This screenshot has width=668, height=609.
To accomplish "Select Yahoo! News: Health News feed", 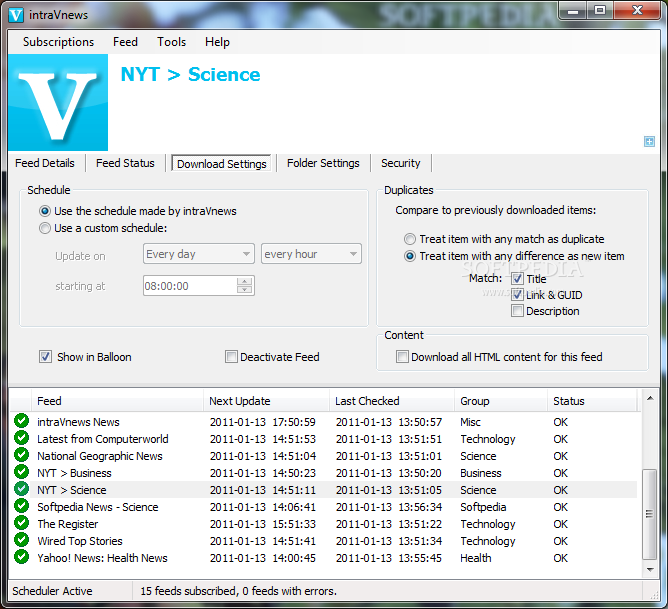I will click(x=323, y=558).
